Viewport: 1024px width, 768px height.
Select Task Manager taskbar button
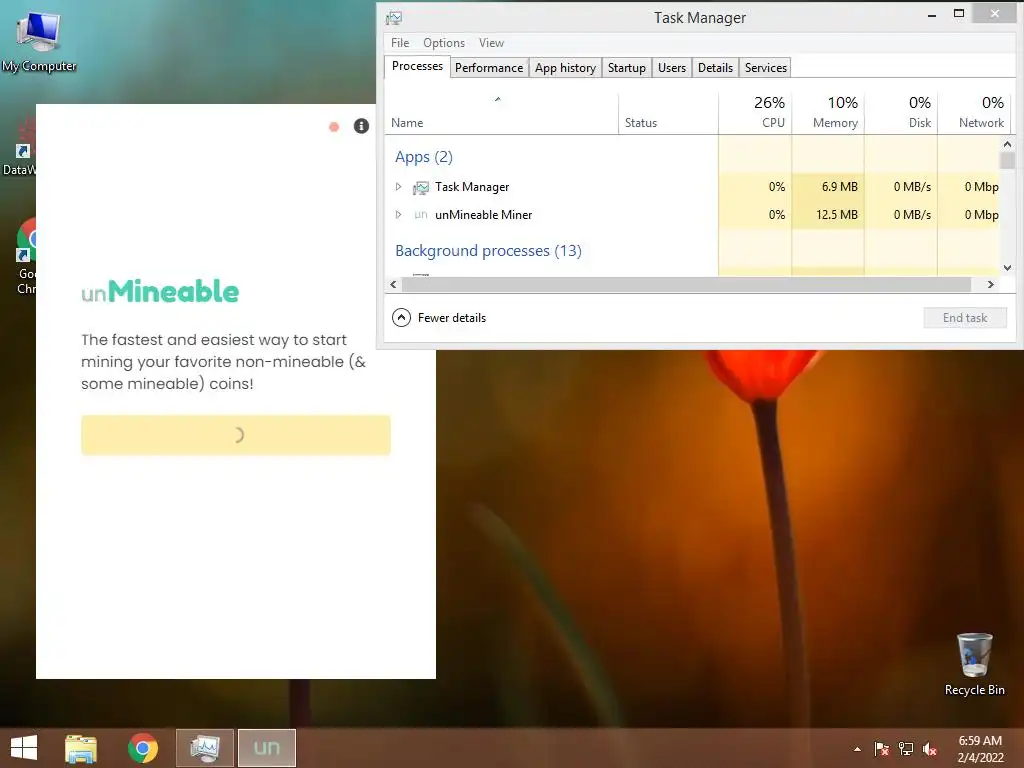(x=204, y=748)
